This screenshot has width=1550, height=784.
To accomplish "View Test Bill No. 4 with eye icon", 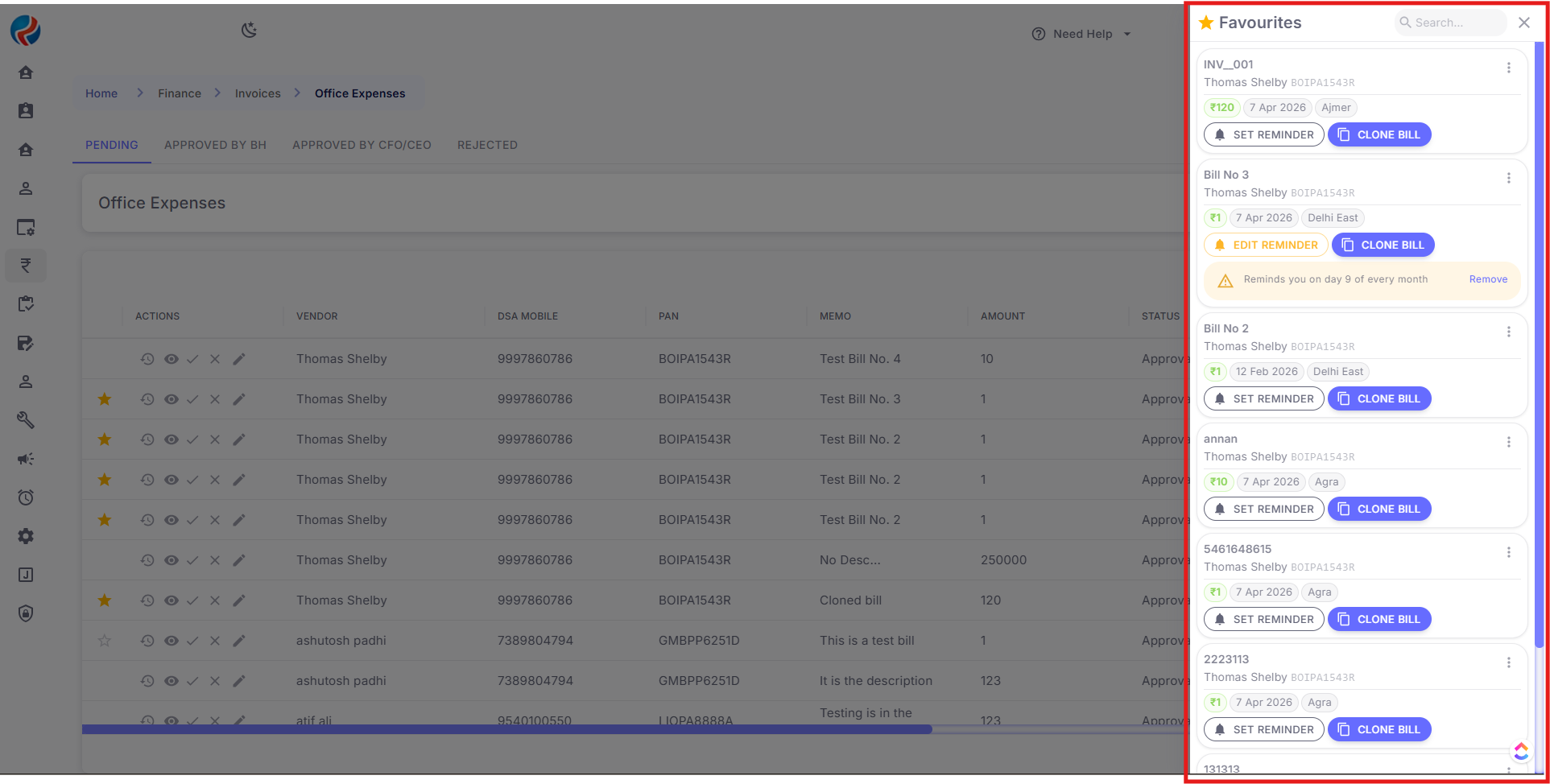I will (x=172, y=359).
